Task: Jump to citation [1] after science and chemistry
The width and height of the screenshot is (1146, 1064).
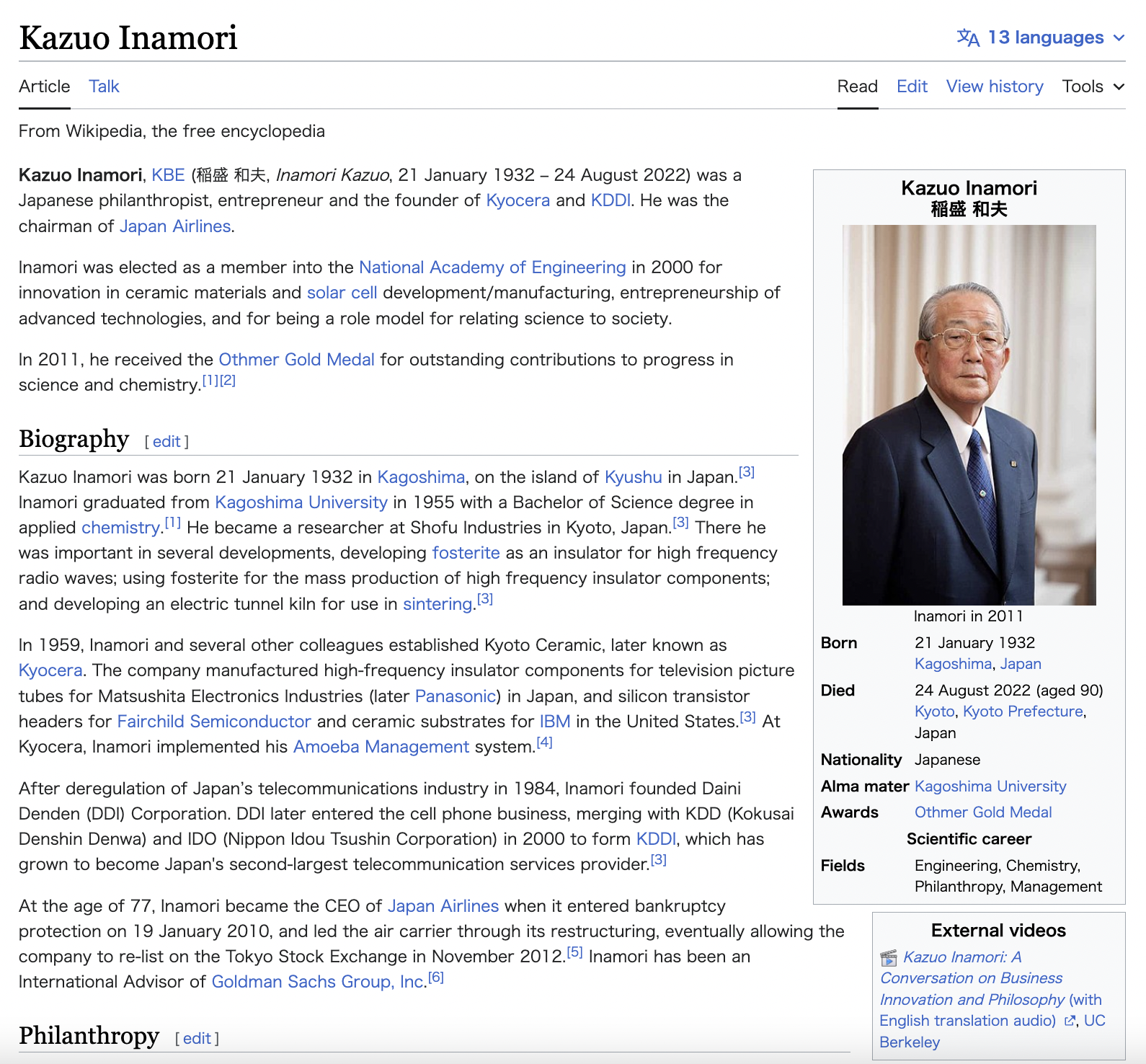Action: [x=210, y=381]
